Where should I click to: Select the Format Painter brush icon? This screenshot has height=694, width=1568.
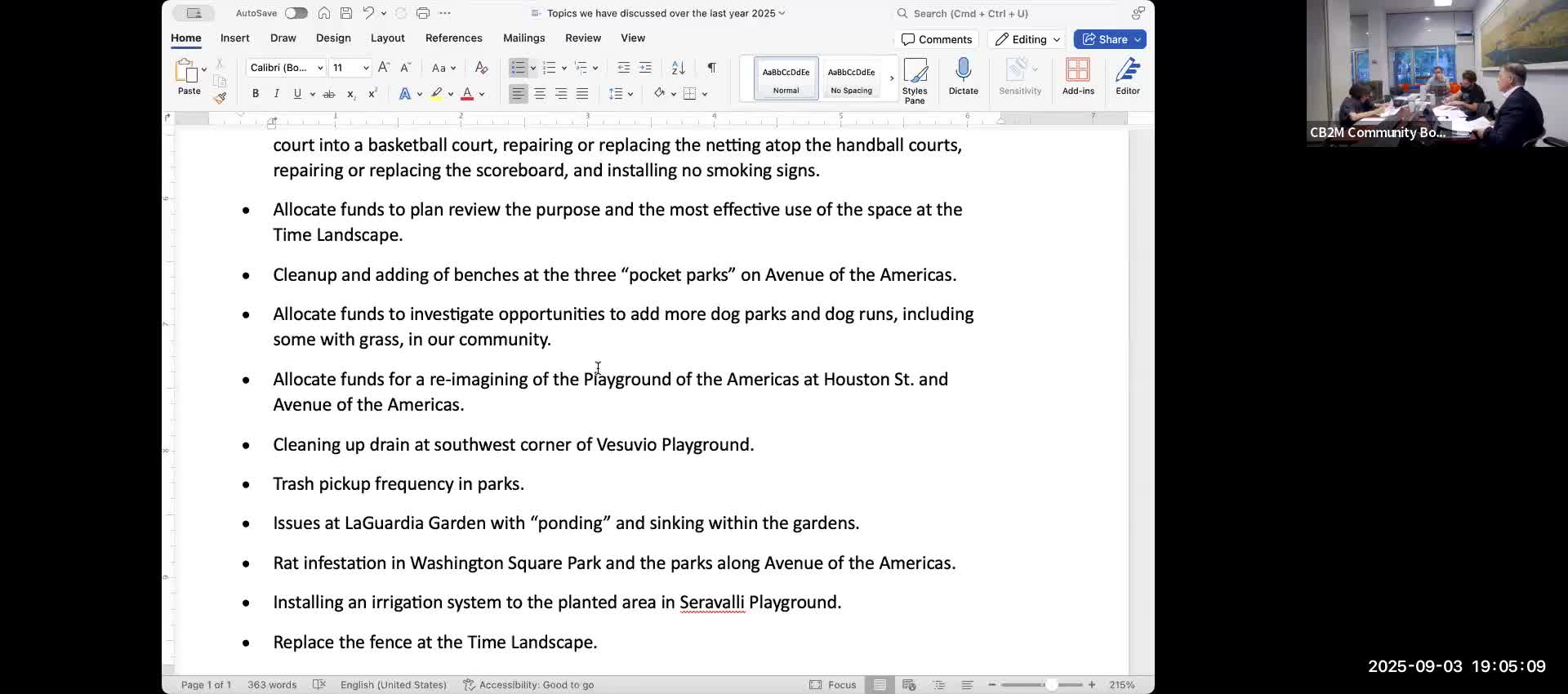click(x=220, y=98)
